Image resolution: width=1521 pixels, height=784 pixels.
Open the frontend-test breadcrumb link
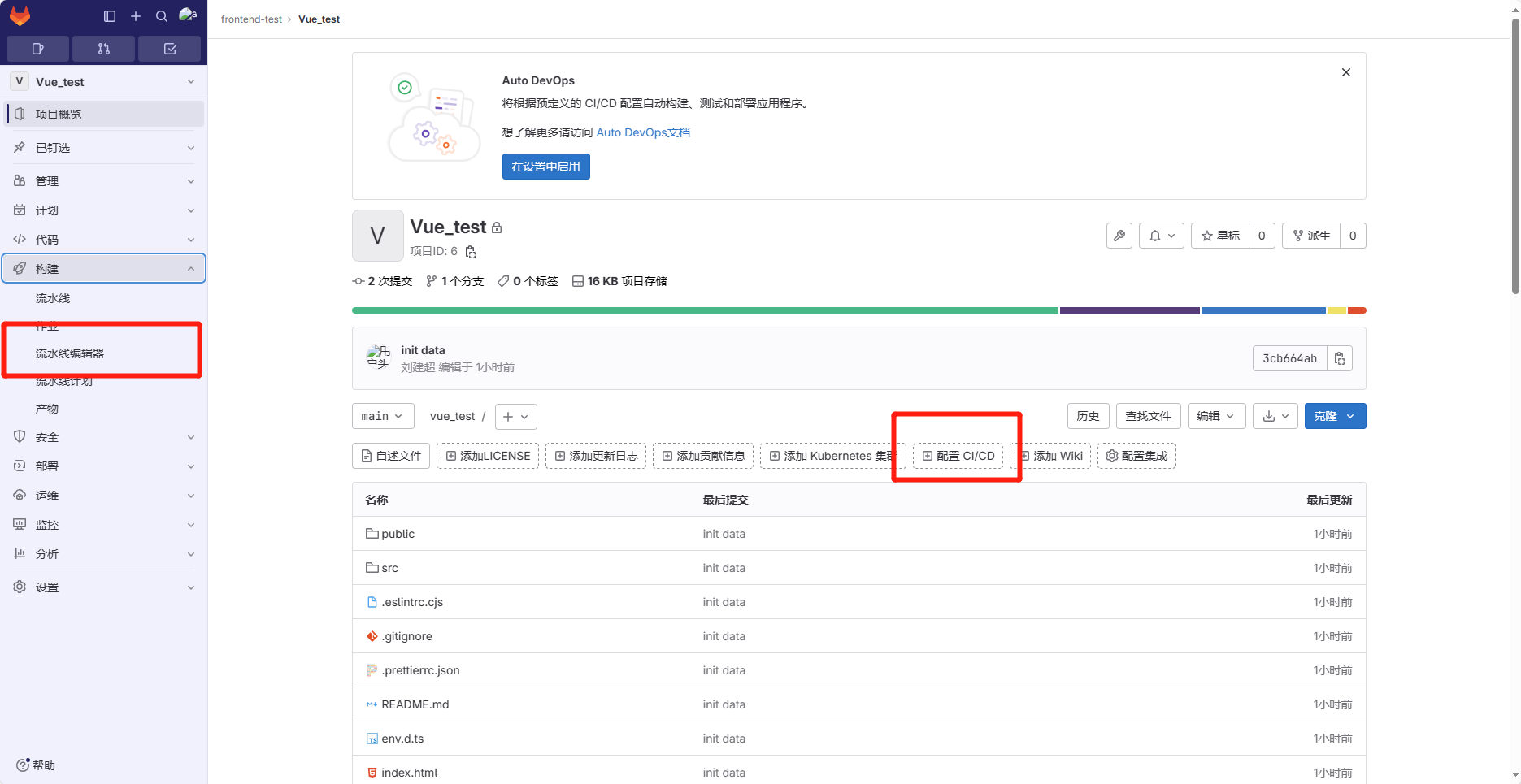coord(251,19)
